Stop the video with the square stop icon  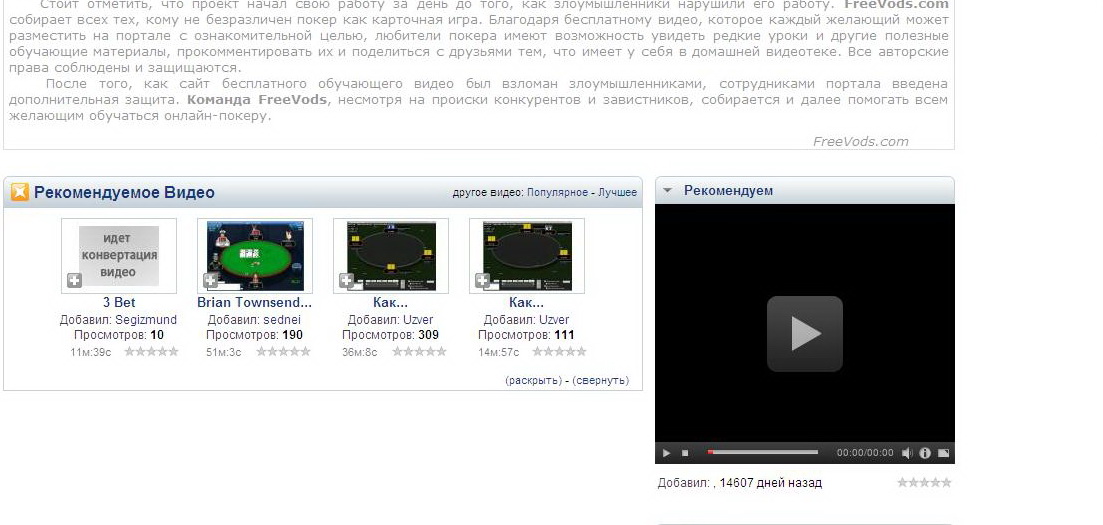tap(685, 453)
